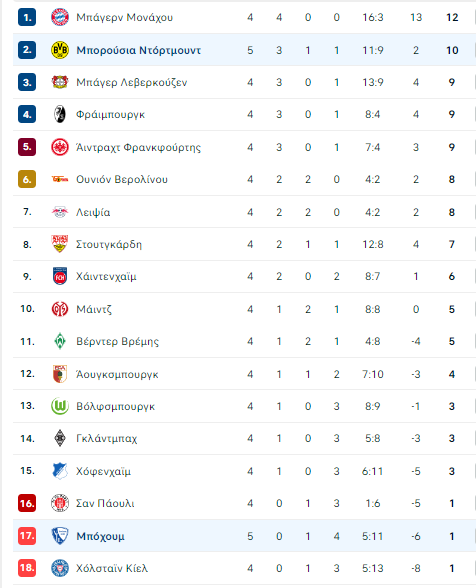Click the Freiburg club crest

click(60, 114)
